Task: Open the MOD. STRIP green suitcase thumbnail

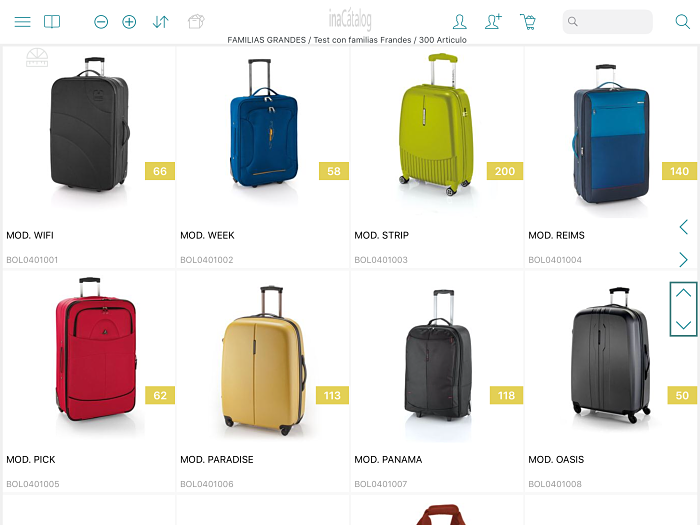Action: [x=436, y=125]
